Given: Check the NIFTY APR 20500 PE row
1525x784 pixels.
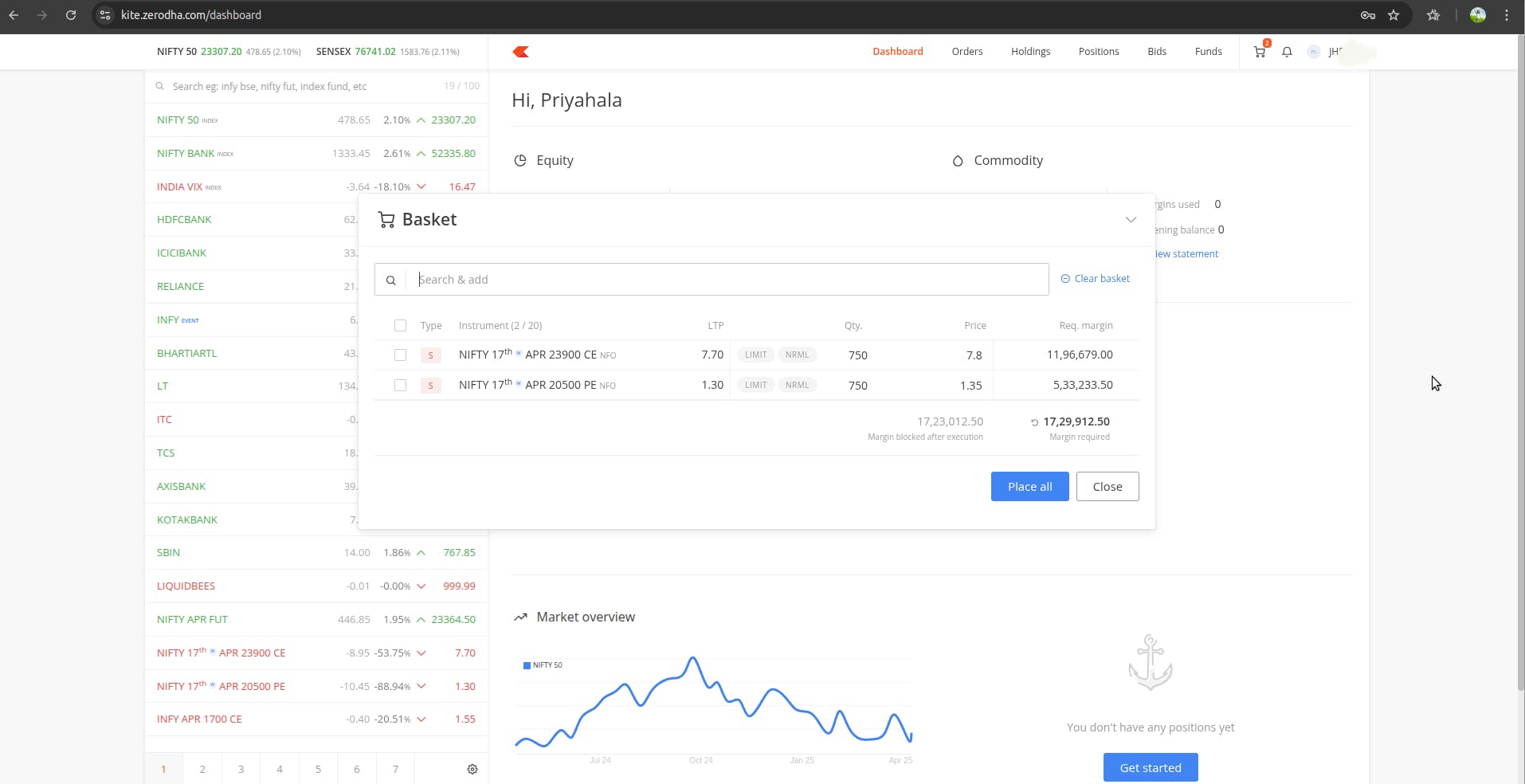Looking at the screenshot, I should 400,386.
